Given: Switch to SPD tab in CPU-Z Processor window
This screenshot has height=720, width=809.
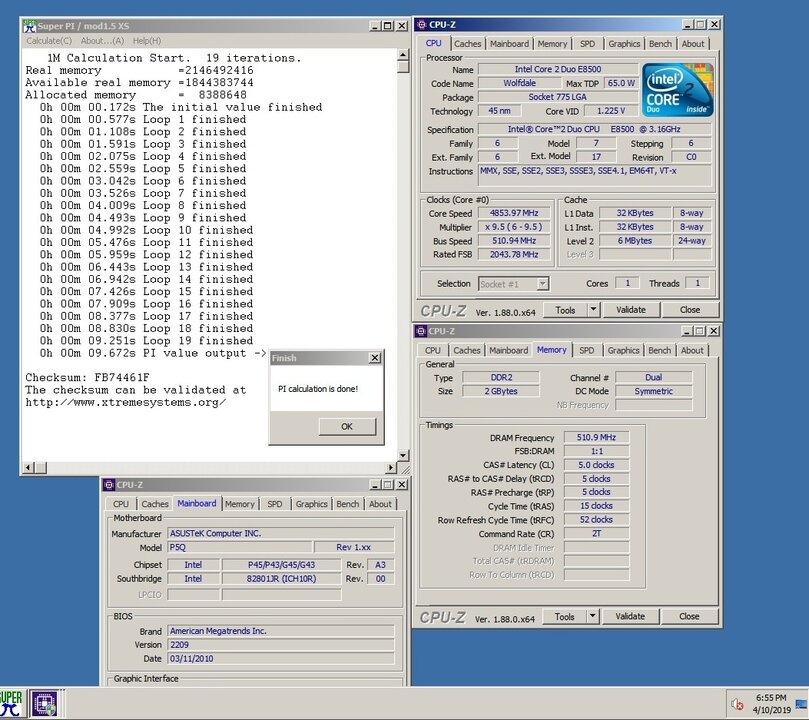Looking at the screenshot, I should [x=587, y=44].
